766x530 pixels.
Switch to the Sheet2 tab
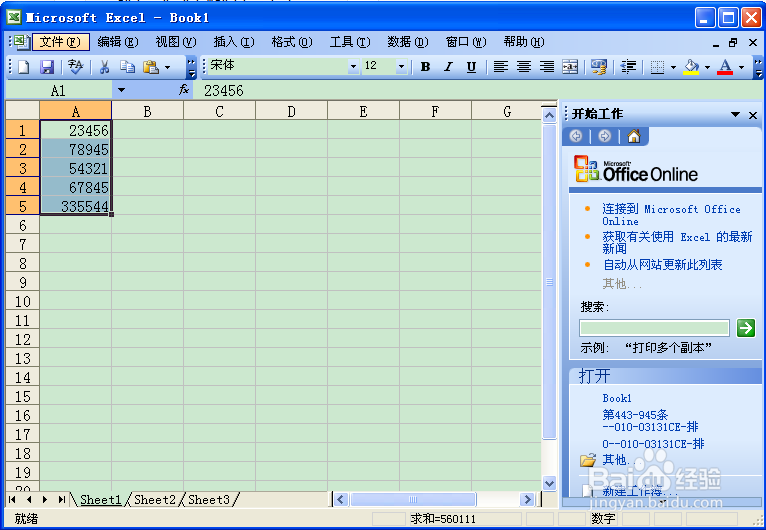click(154, 500)
